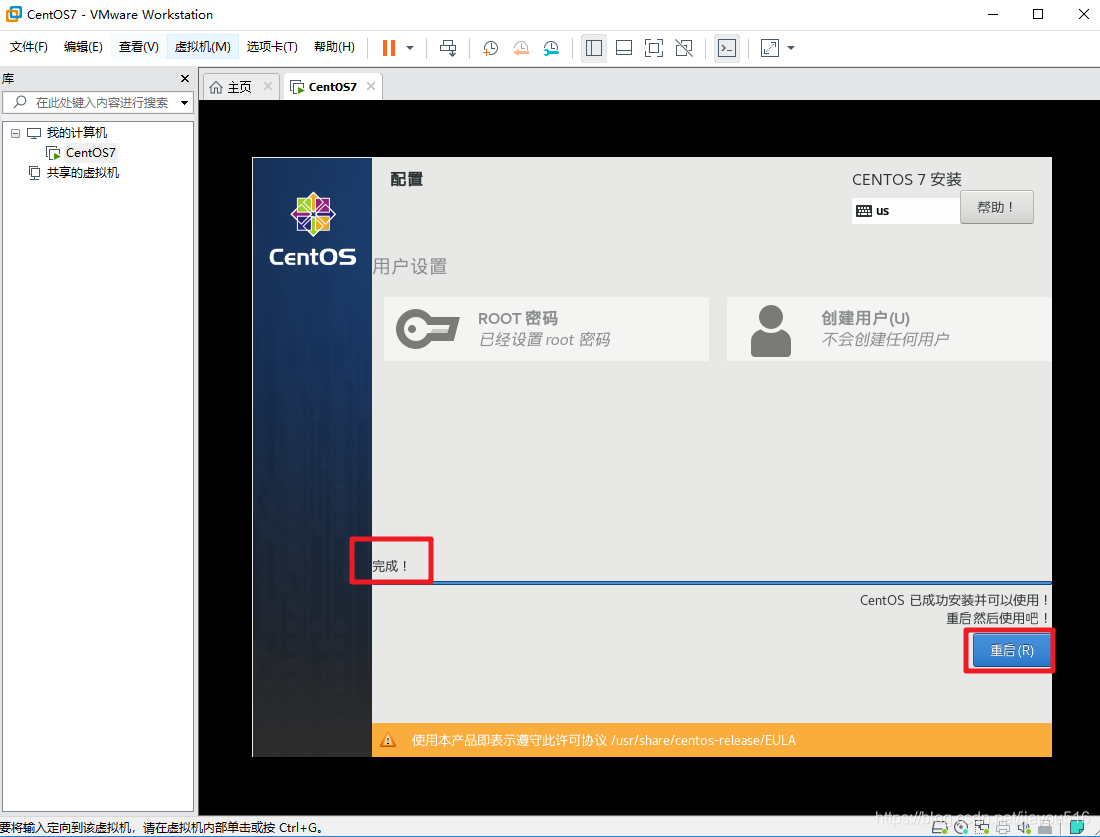Click the ROOT password key icon

point(427,328)
